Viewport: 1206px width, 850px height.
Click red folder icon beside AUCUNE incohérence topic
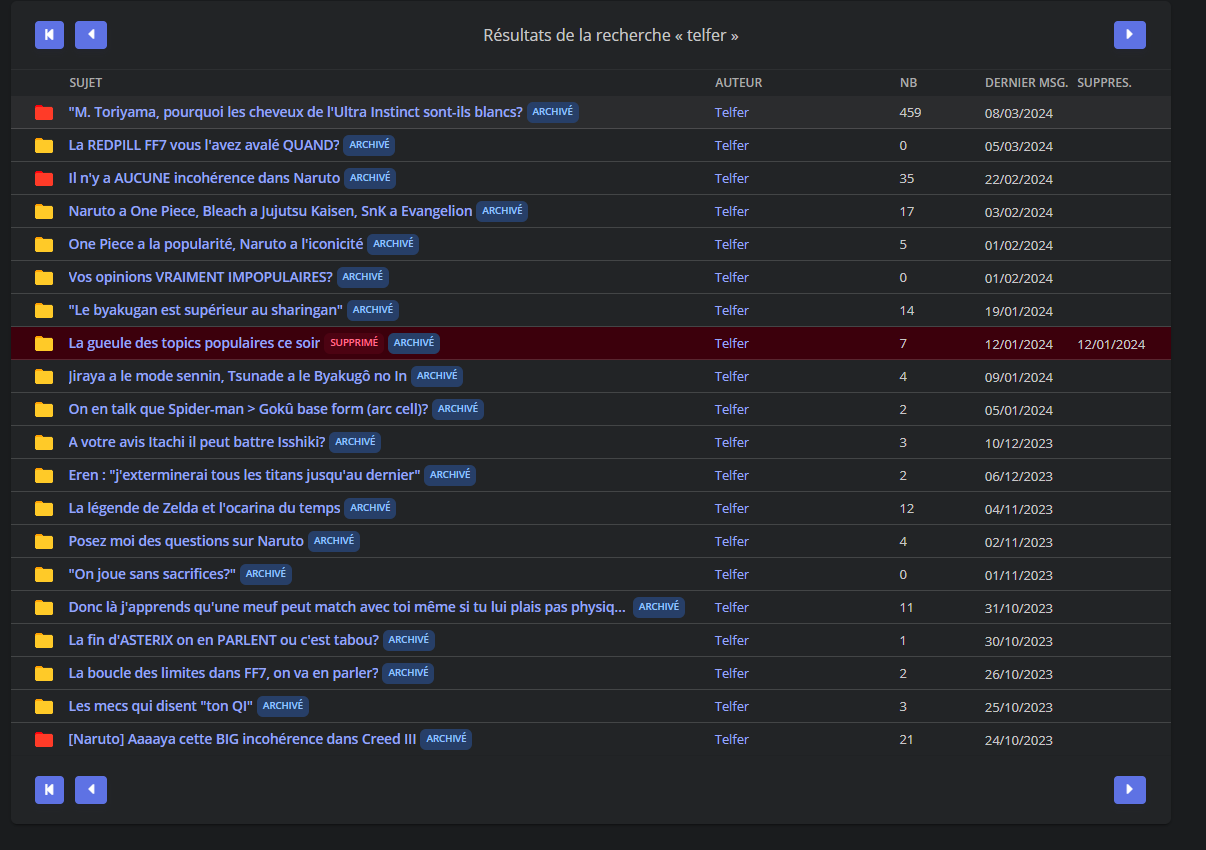point(44,179)
